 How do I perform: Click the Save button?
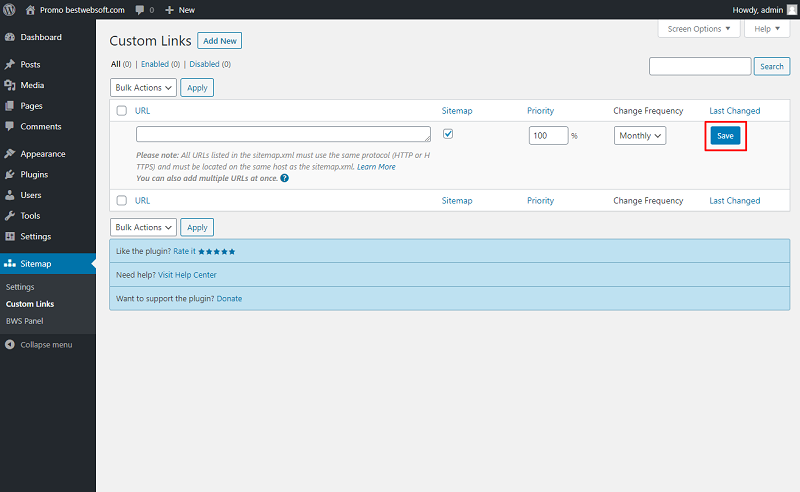click(x=726, y=136)
